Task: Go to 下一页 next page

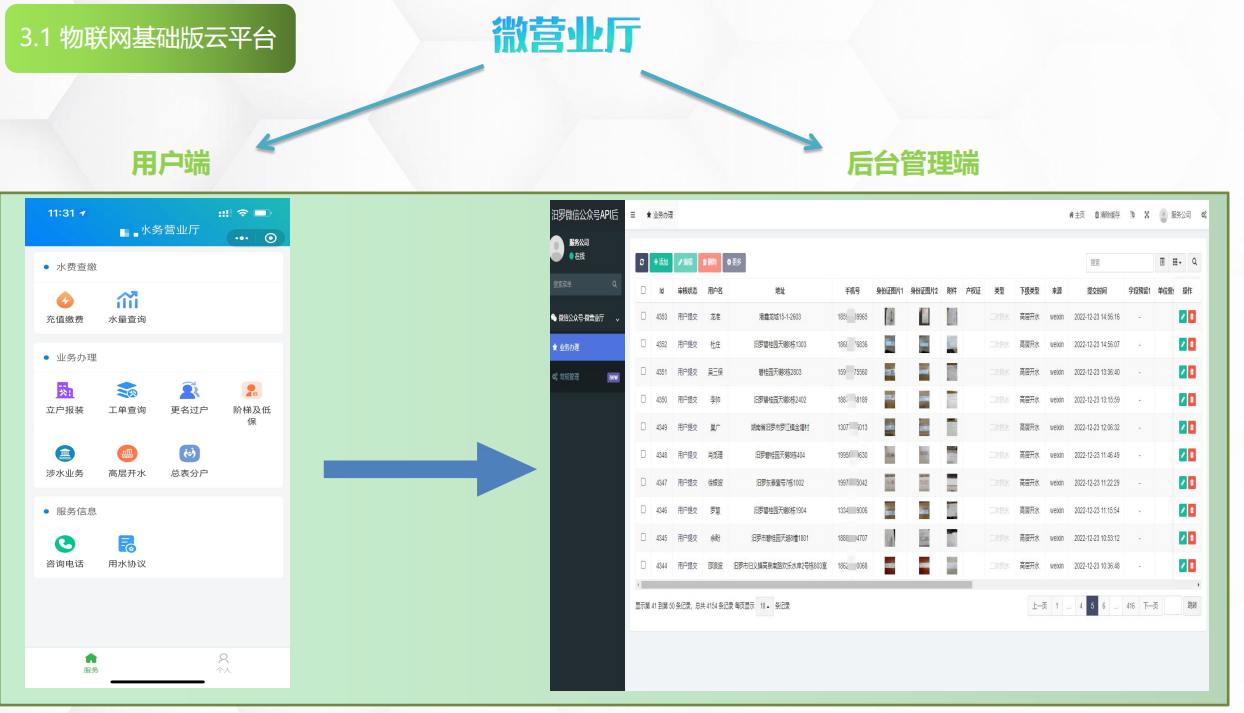Action: click(x=1151, y=606)
